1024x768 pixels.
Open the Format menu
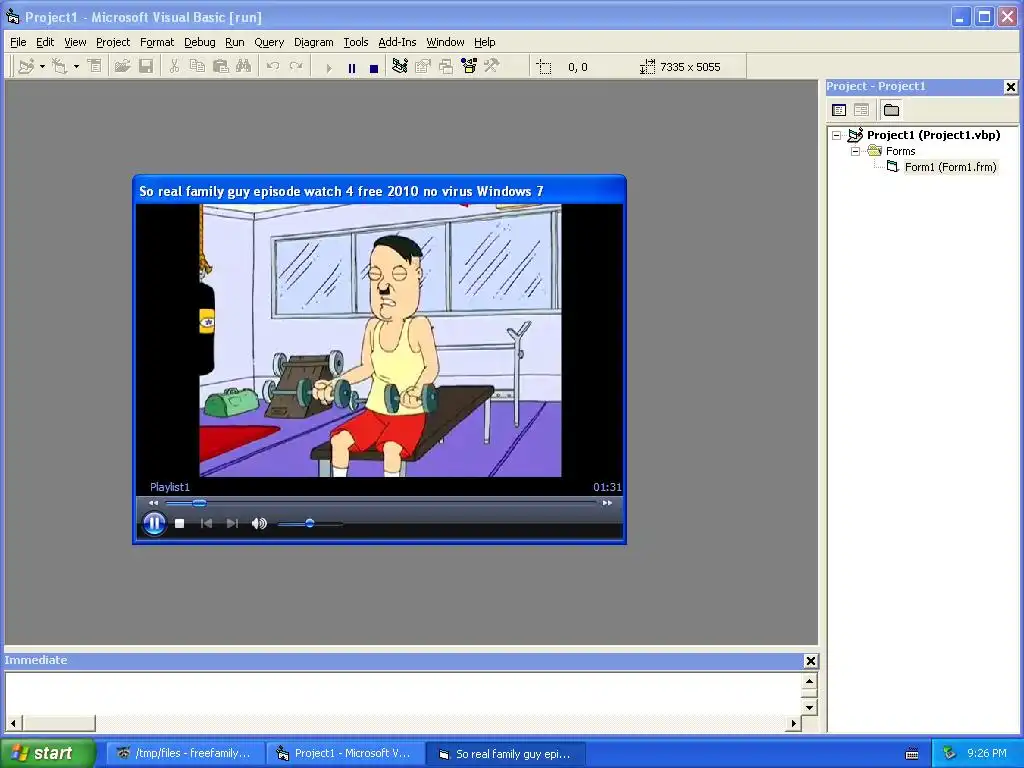tap(157, 42)
